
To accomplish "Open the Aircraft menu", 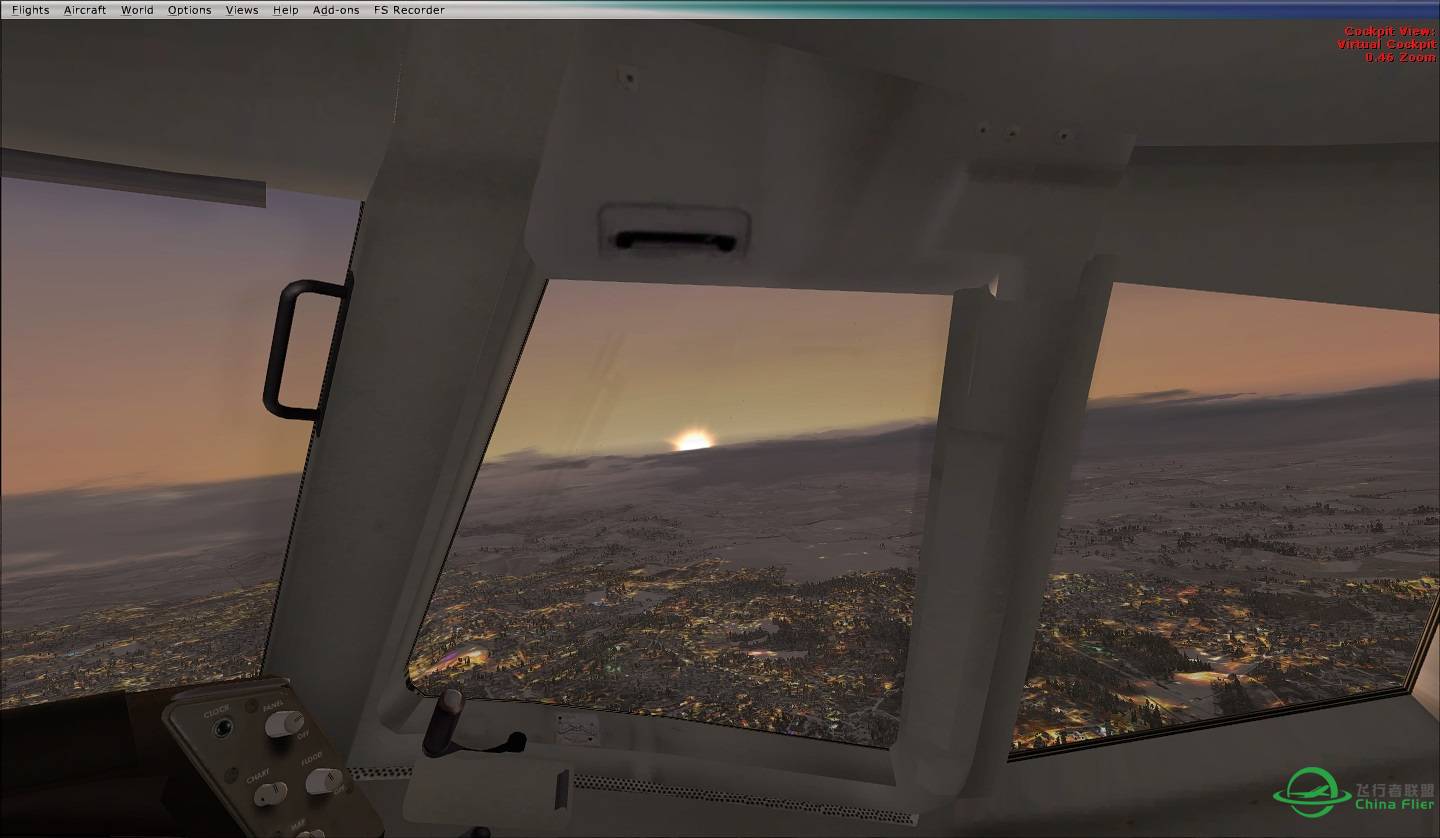I will coord(85,10).
